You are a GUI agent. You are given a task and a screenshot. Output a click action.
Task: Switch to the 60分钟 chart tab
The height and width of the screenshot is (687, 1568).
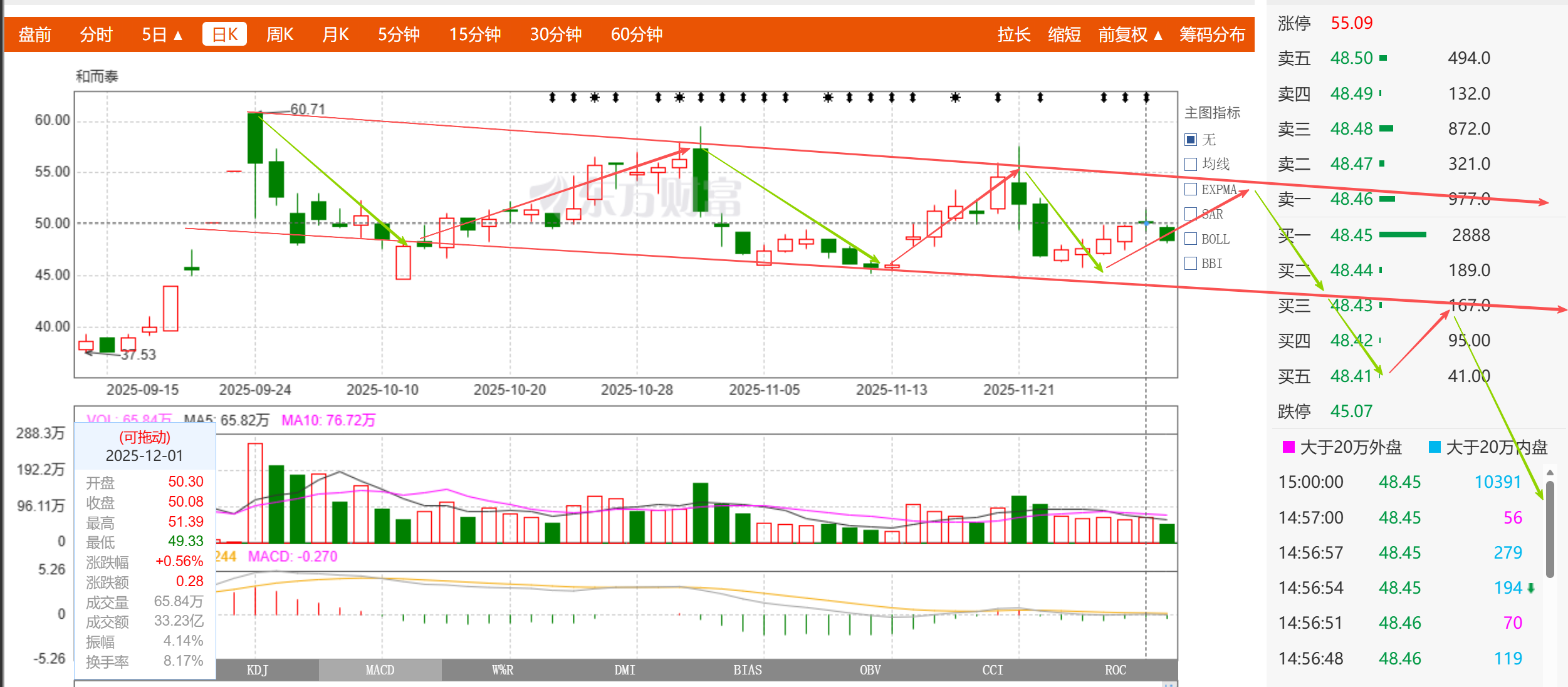click(636, 34)
